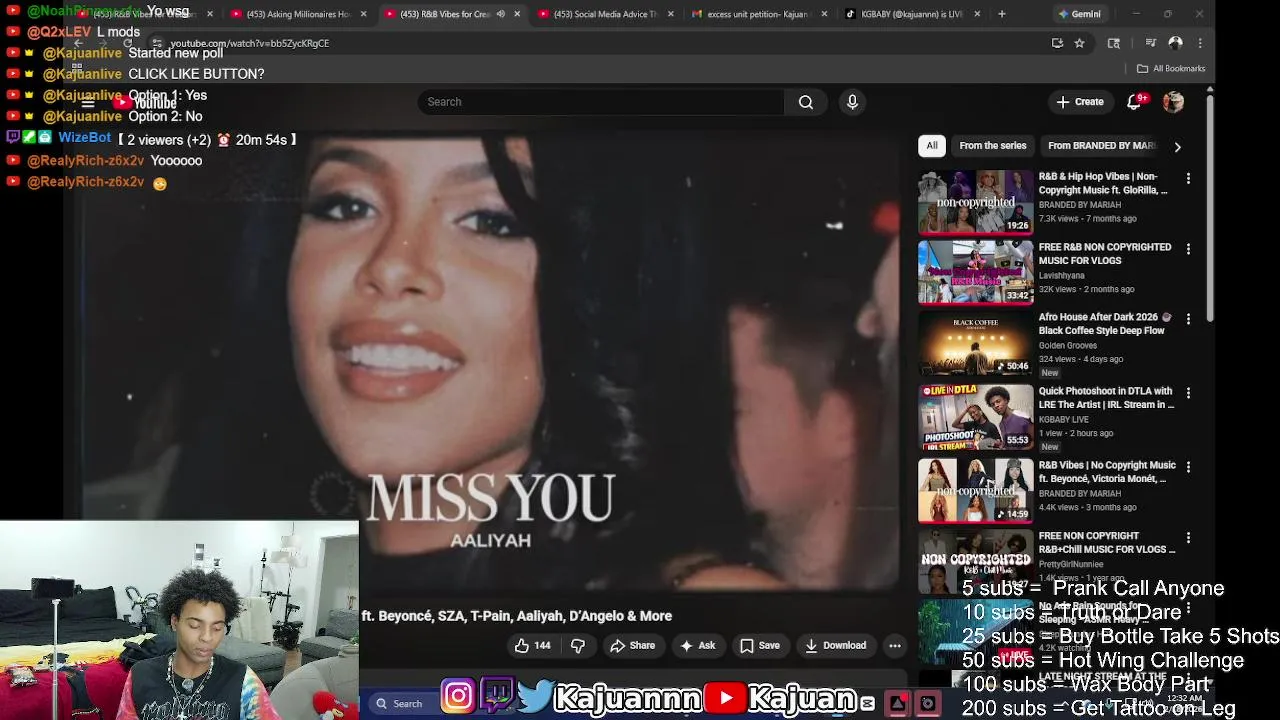Image resolution: width=1280 pixels, height=720 pixels.
Task: Open options for R&B & Hip Hop Vibes video
Action: point(1188,178)
